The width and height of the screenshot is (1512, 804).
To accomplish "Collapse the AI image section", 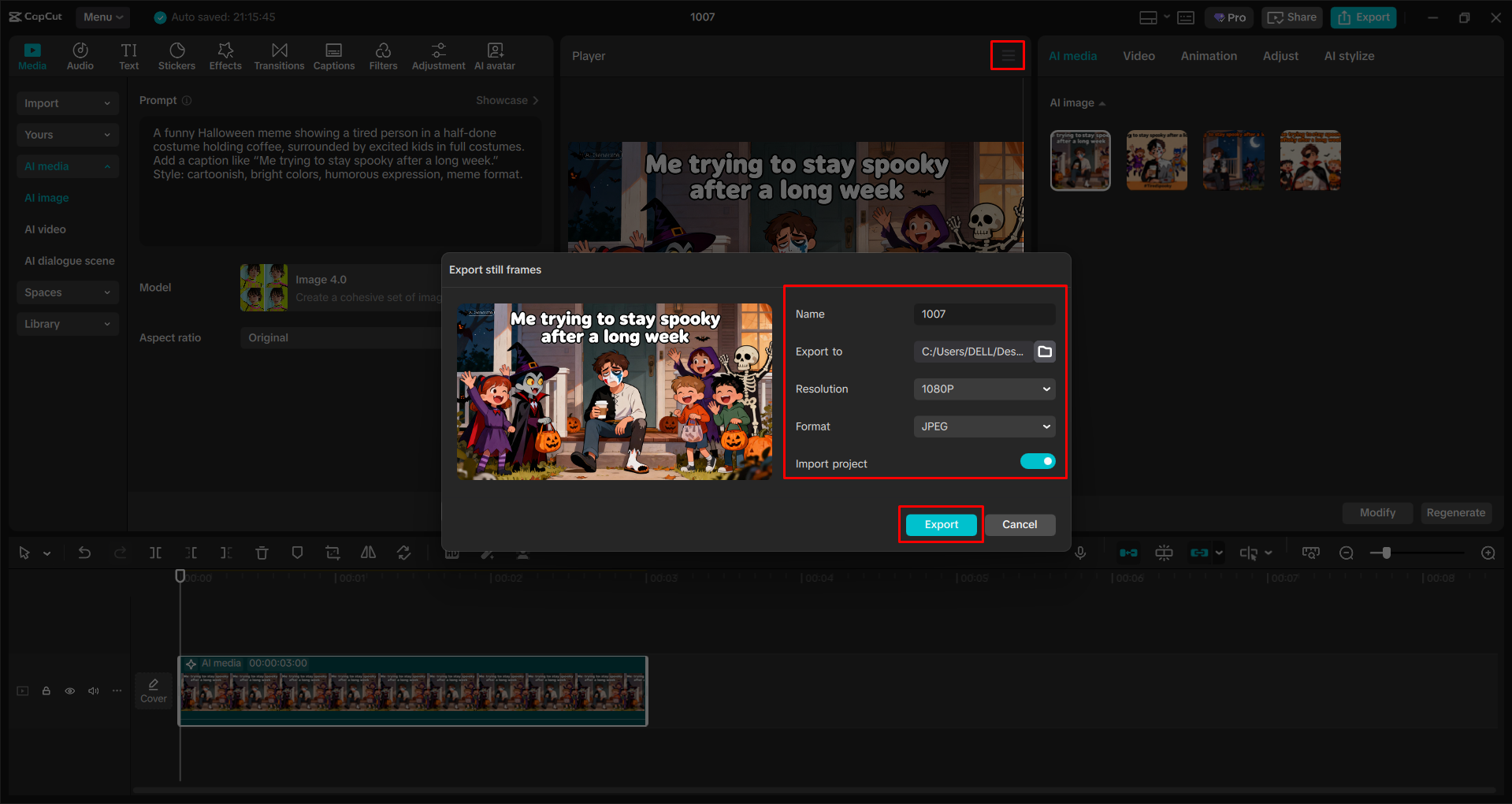I will coord(1101,102).
